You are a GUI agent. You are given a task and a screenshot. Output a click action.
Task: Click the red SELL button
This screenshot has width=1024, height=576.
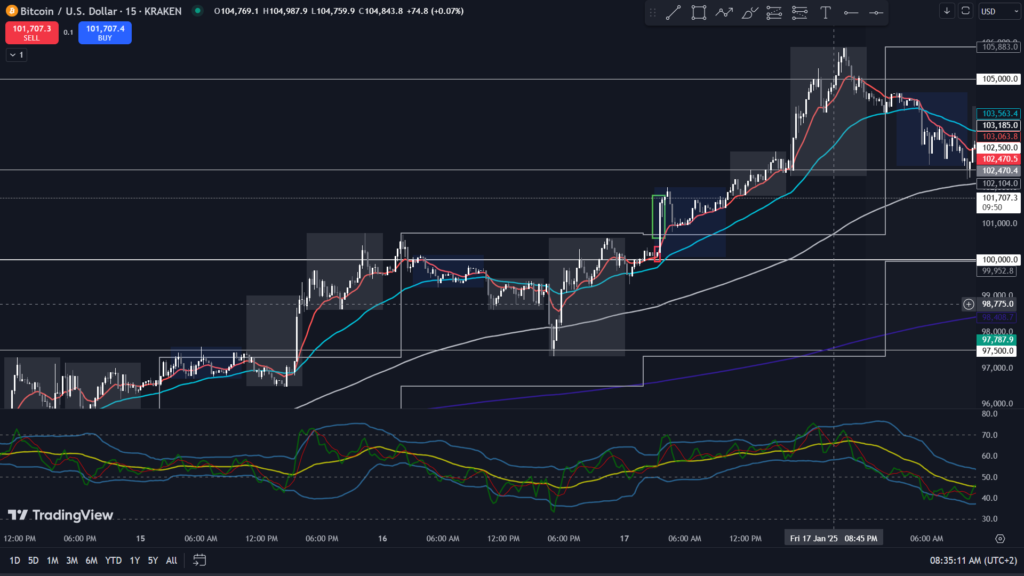31,32
